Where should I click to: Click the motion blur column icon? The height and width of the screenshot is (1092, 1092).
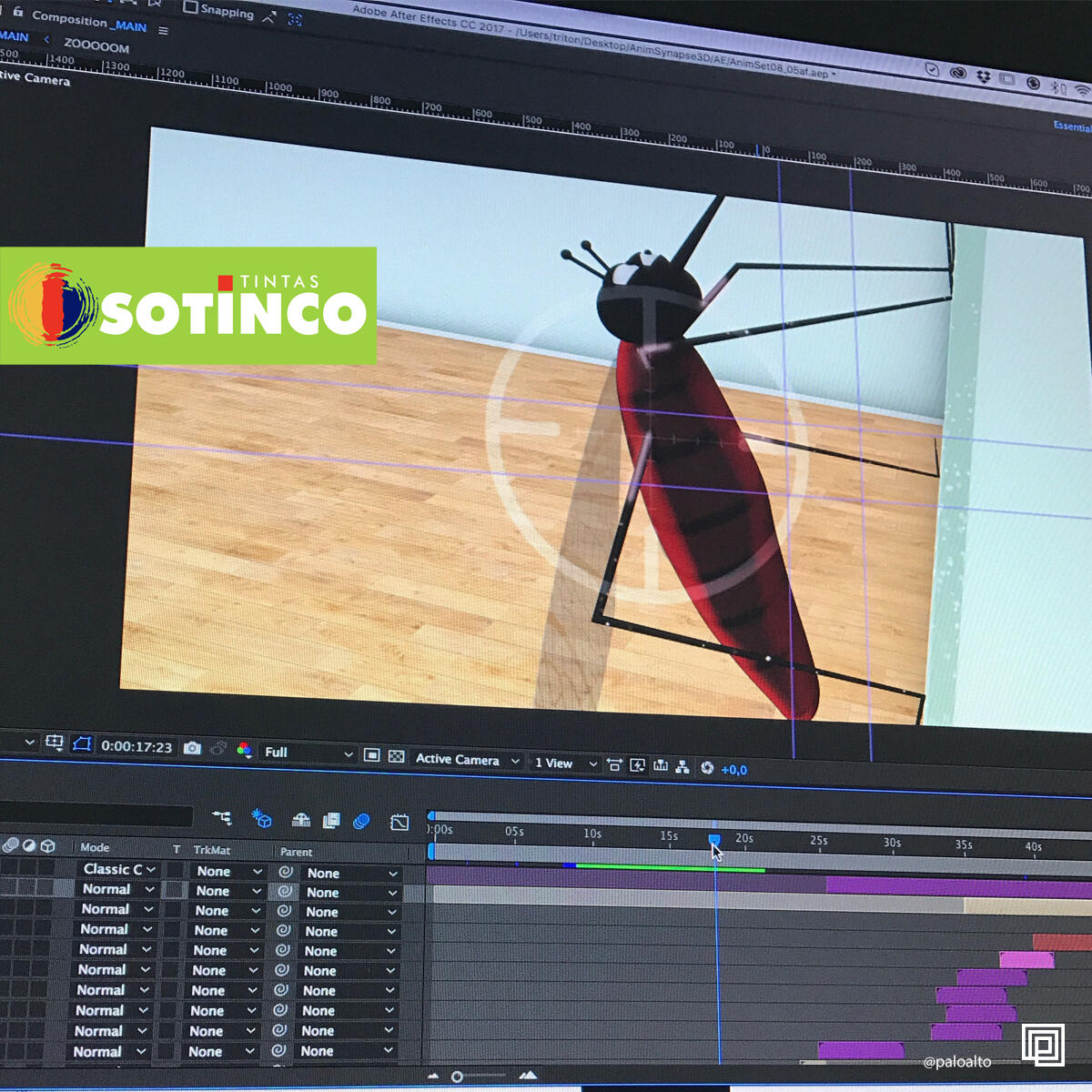point(10,844)
